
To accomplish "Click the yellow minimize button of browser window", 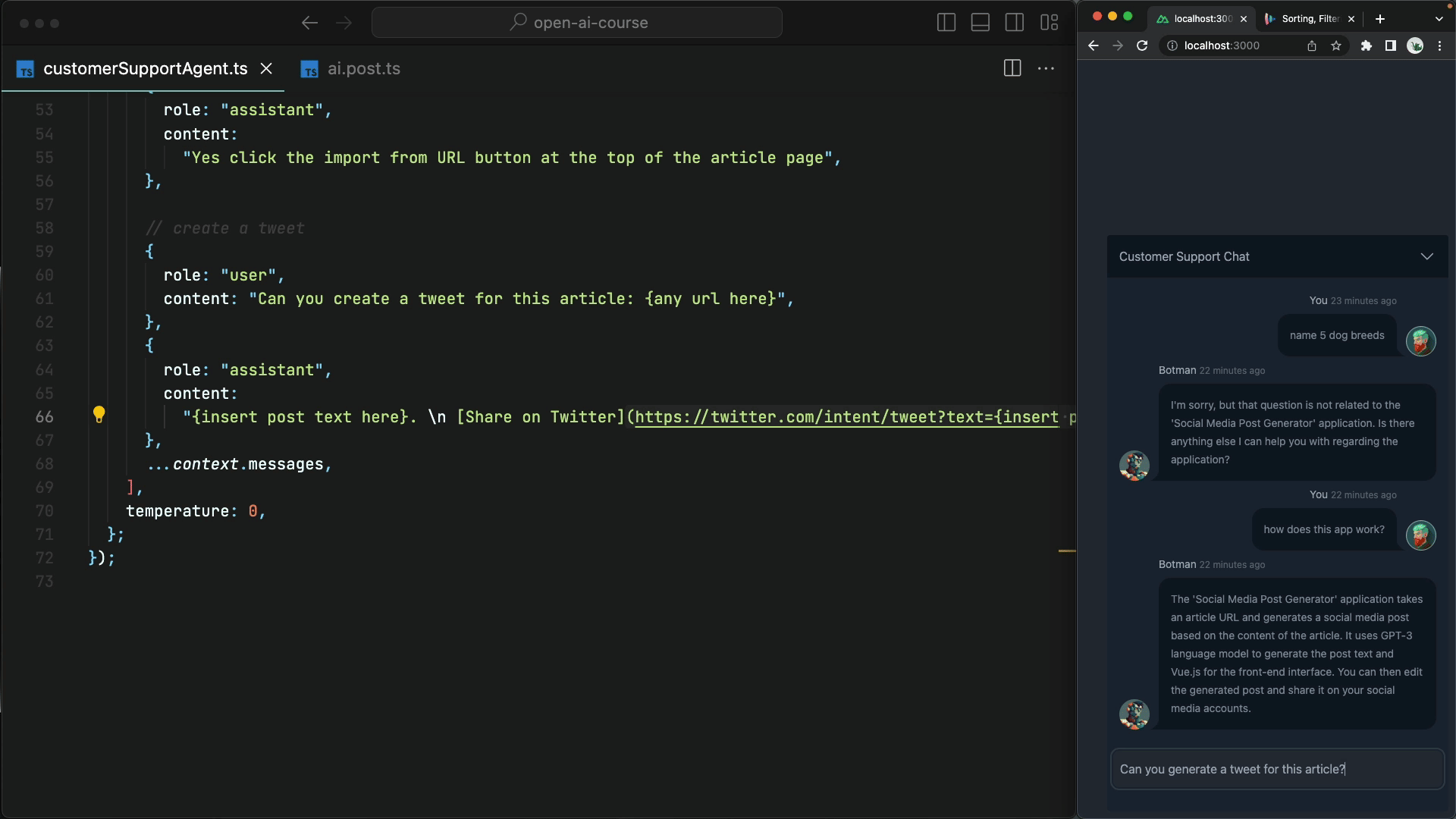I will tap(1112, 16).
